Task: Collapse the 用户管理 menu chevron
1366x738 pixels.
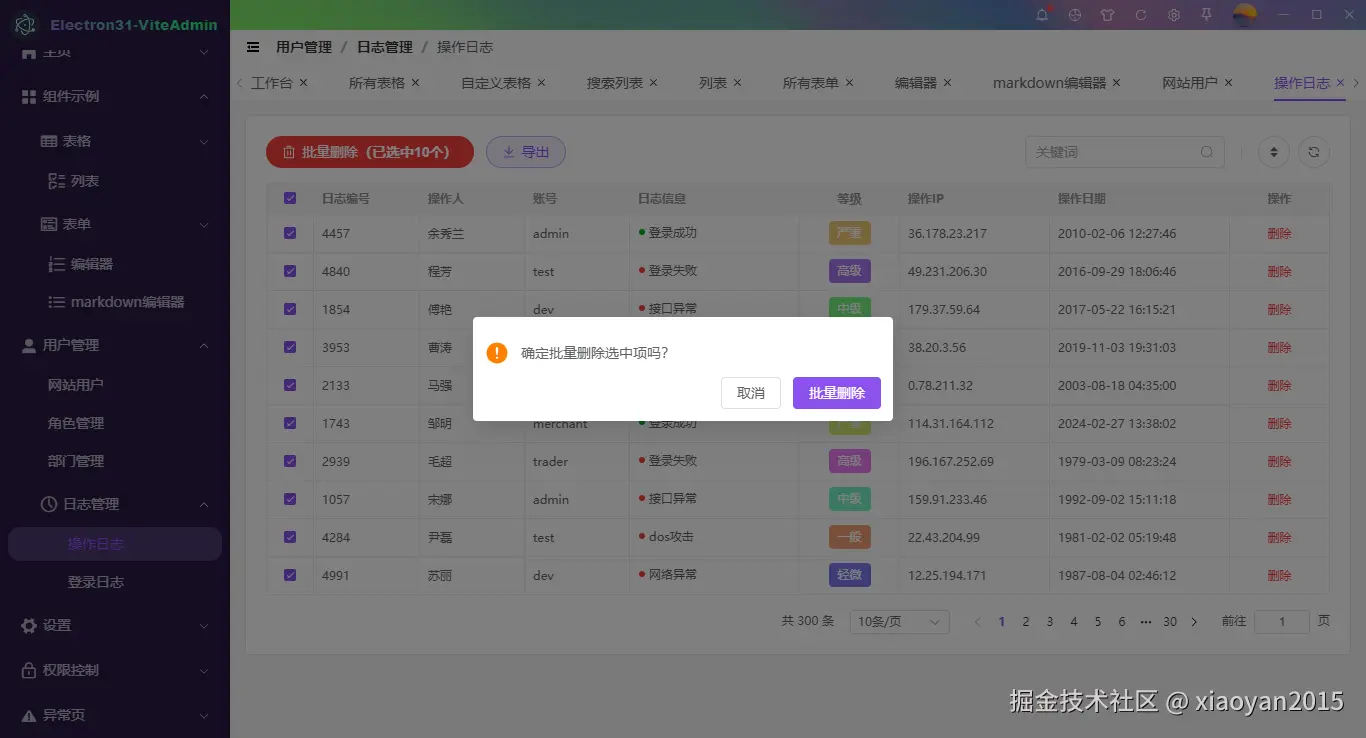Action: coord(204,346)
